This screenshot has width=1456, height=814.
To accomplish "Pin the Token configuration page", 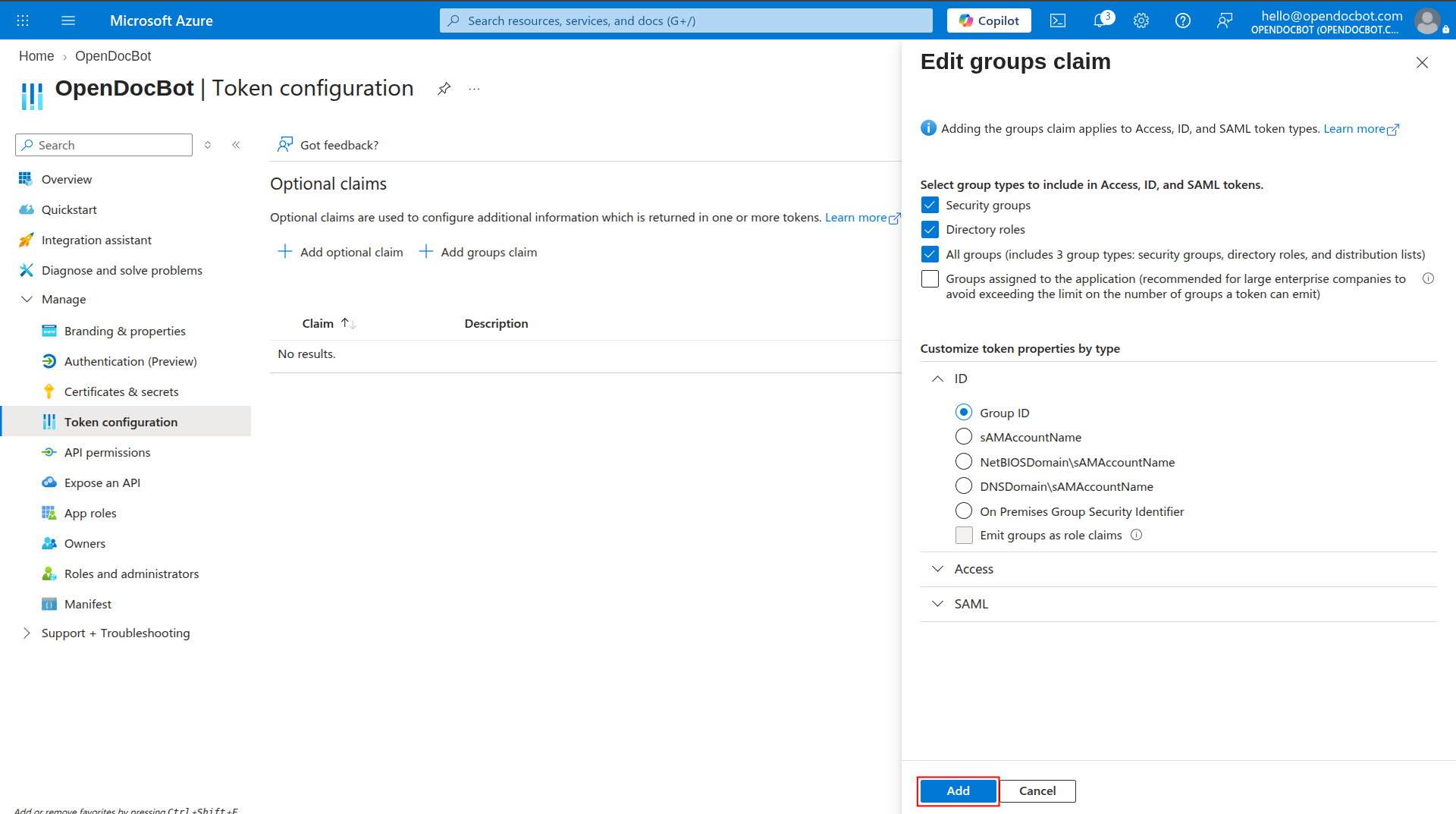I will 444,89.
